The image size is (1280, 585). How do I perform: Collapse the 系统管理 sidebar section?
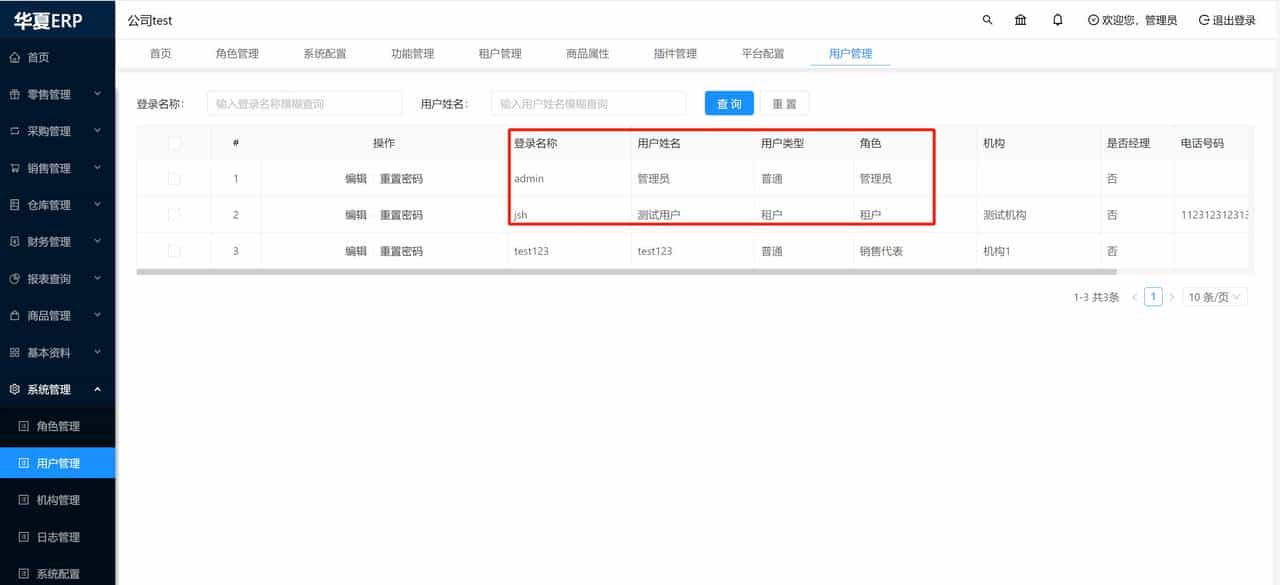(55, 389)
